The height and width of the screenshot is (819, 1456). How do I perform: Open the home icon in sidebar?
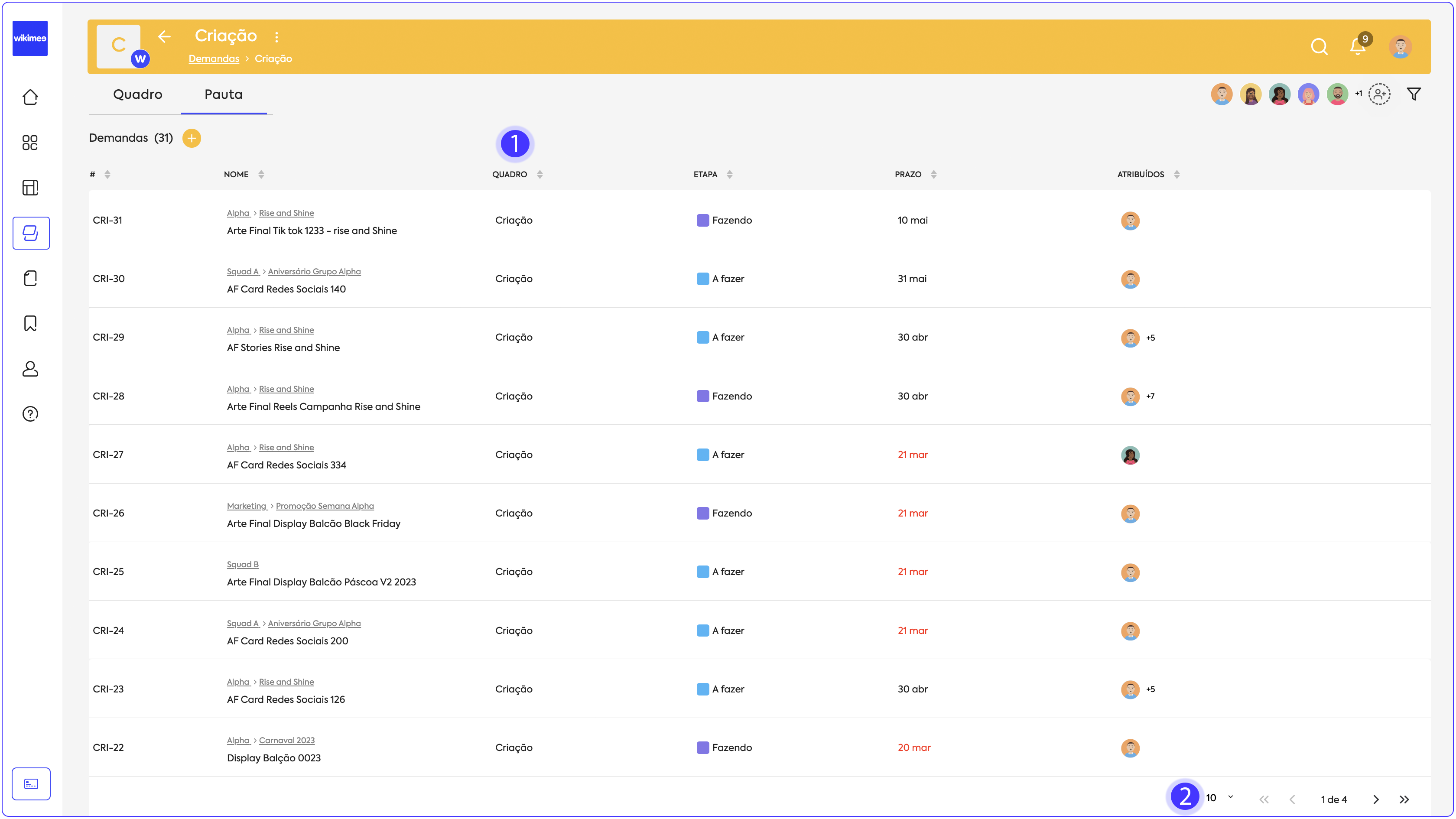(x=30, y=97)
